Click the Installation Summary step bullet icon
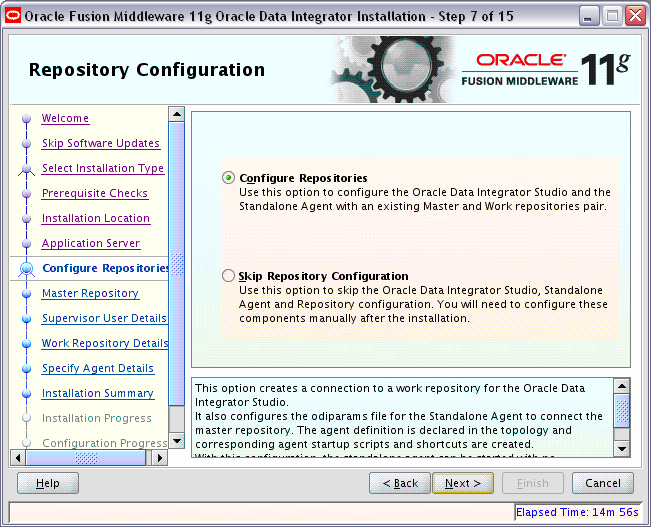 (x=27, y=393)
